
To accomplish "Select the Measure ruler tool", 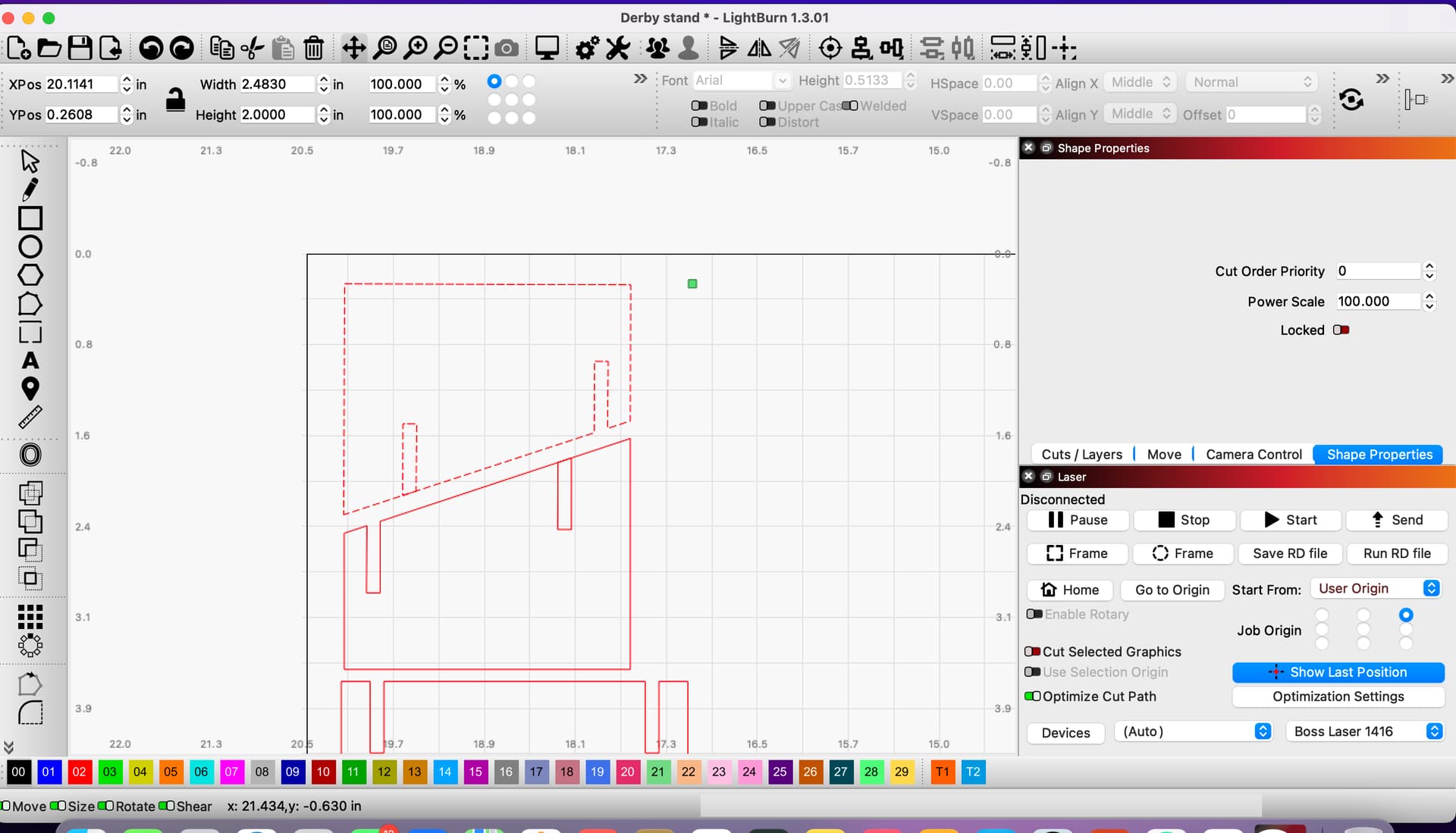I will (30, 417).
